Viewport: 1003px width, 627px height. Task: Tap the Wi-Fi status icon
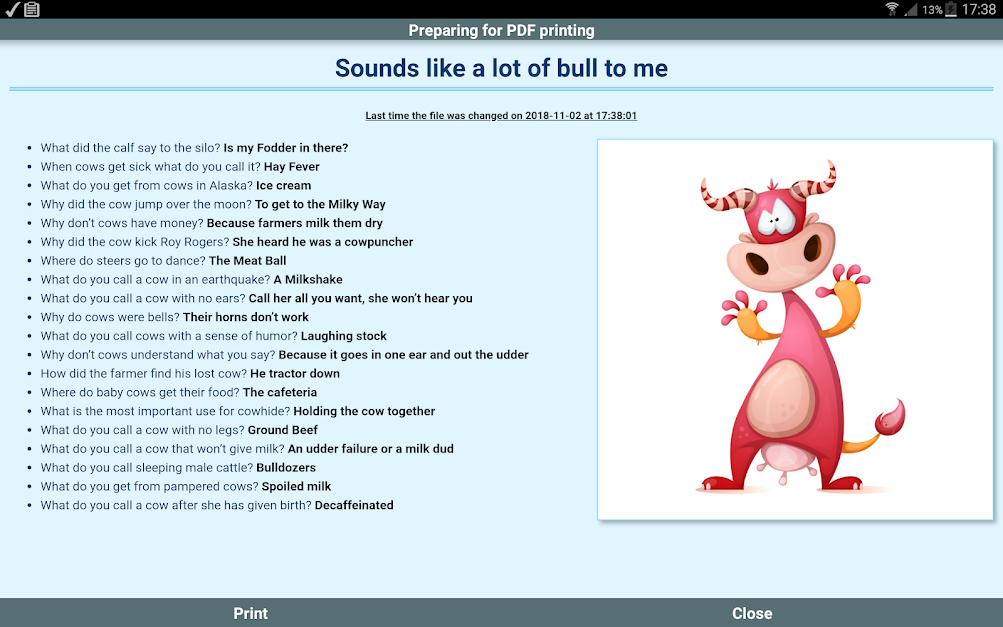coord(892,9)
